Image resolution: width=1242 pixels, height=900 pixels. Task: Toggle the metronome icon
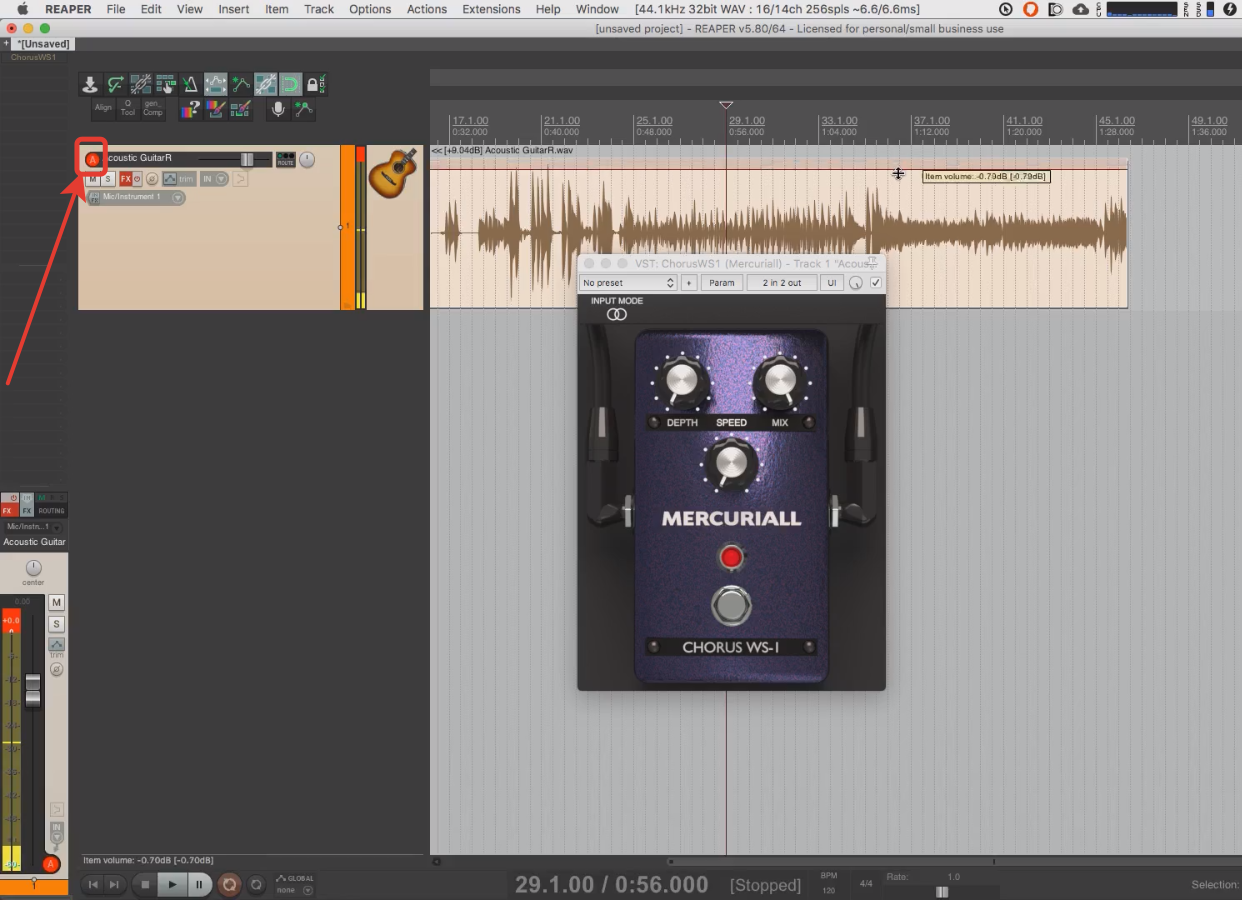point(190,84)
